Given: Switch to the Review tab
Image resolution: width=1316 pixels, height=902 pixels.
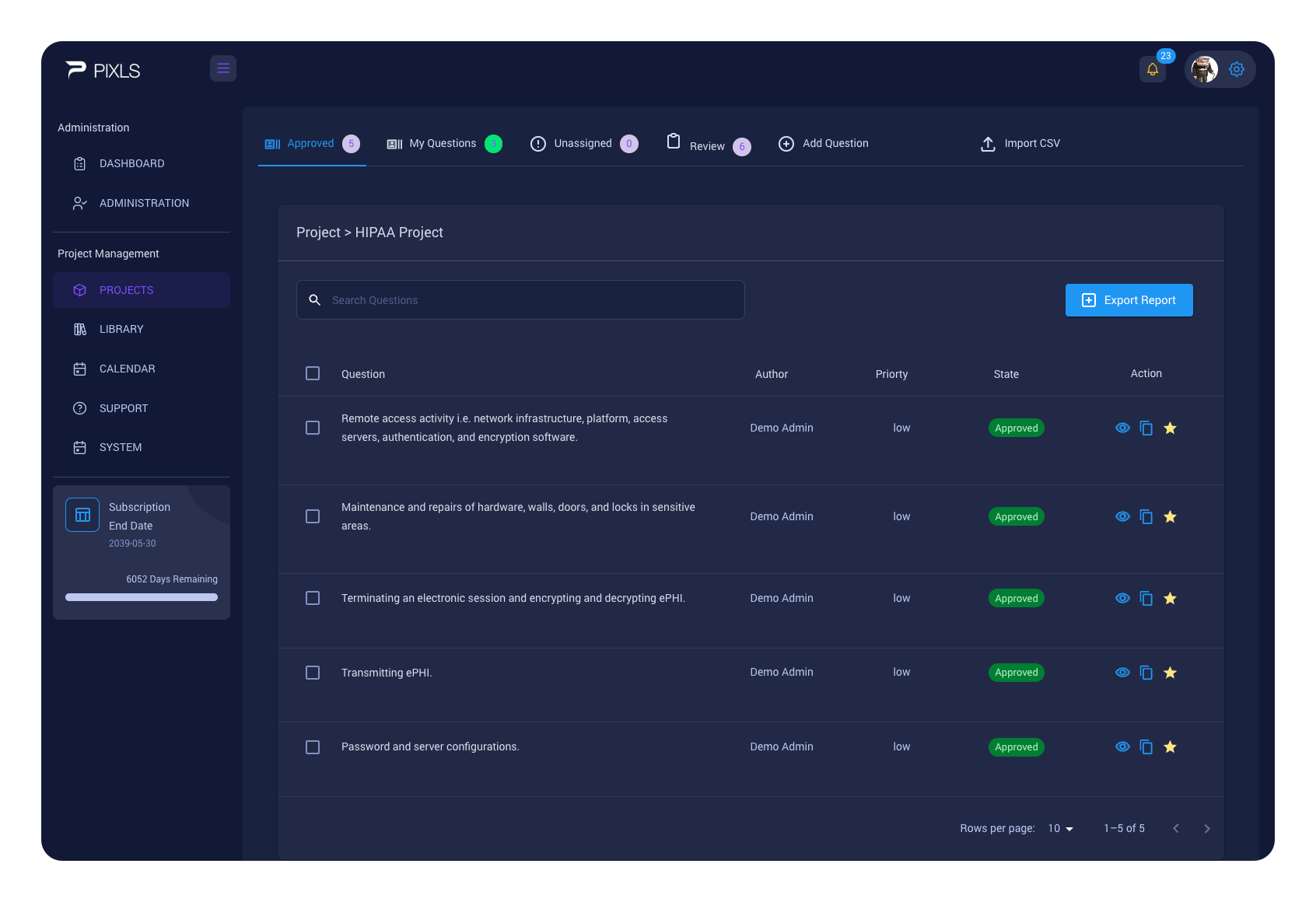Looking at the screenshot, I should click(709, 144).
